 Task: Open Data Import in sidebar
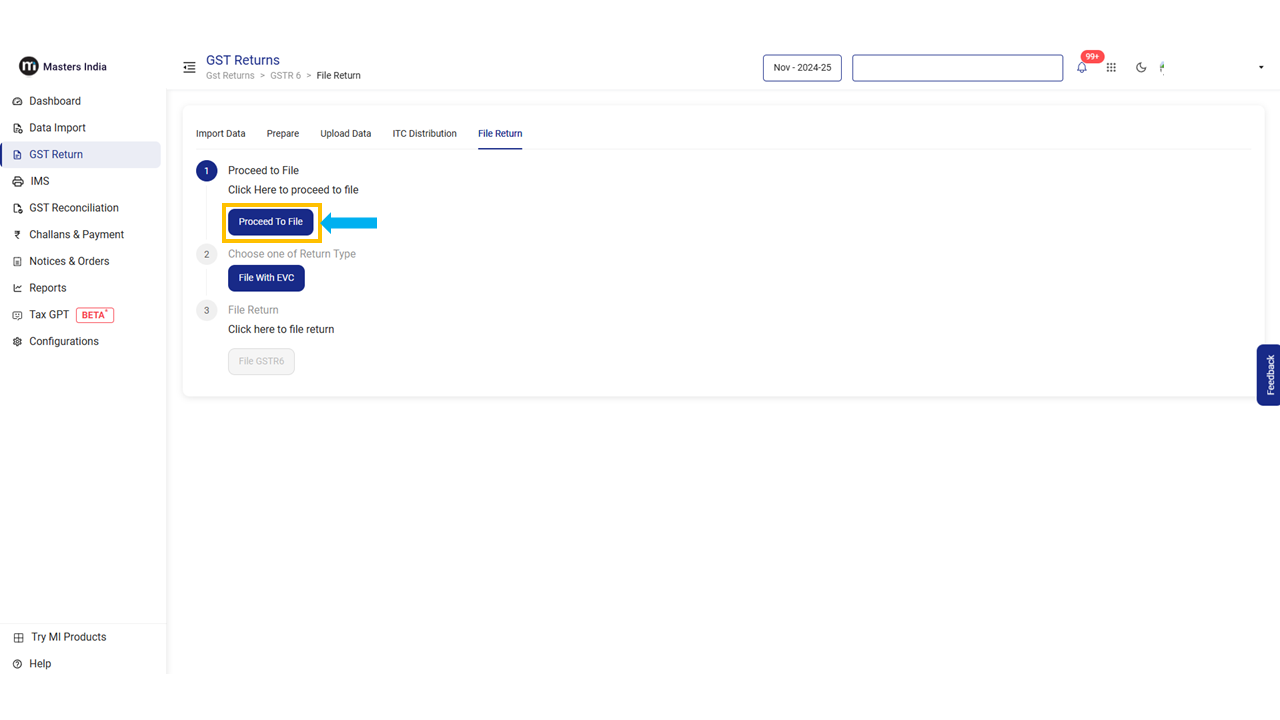click(57, 128)
